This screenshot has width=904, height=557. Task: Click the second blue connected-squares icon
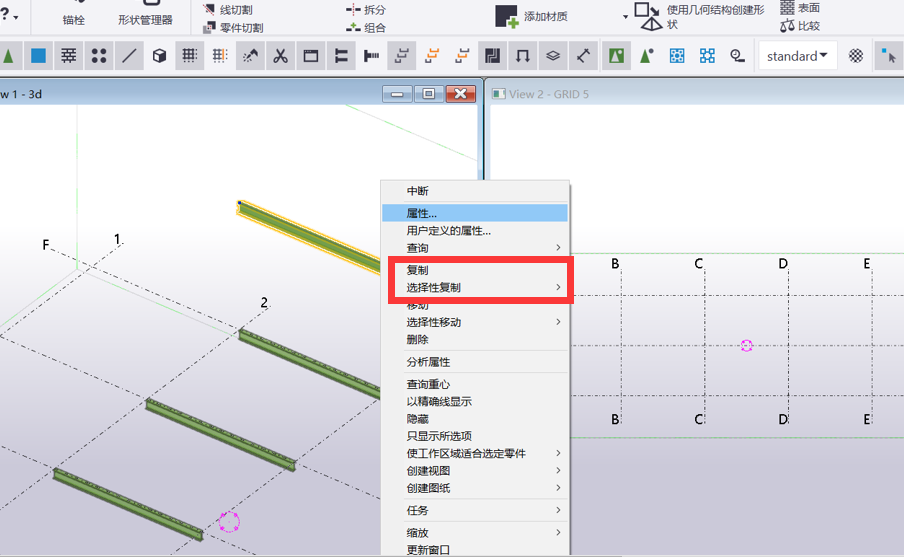click(707, 56)
